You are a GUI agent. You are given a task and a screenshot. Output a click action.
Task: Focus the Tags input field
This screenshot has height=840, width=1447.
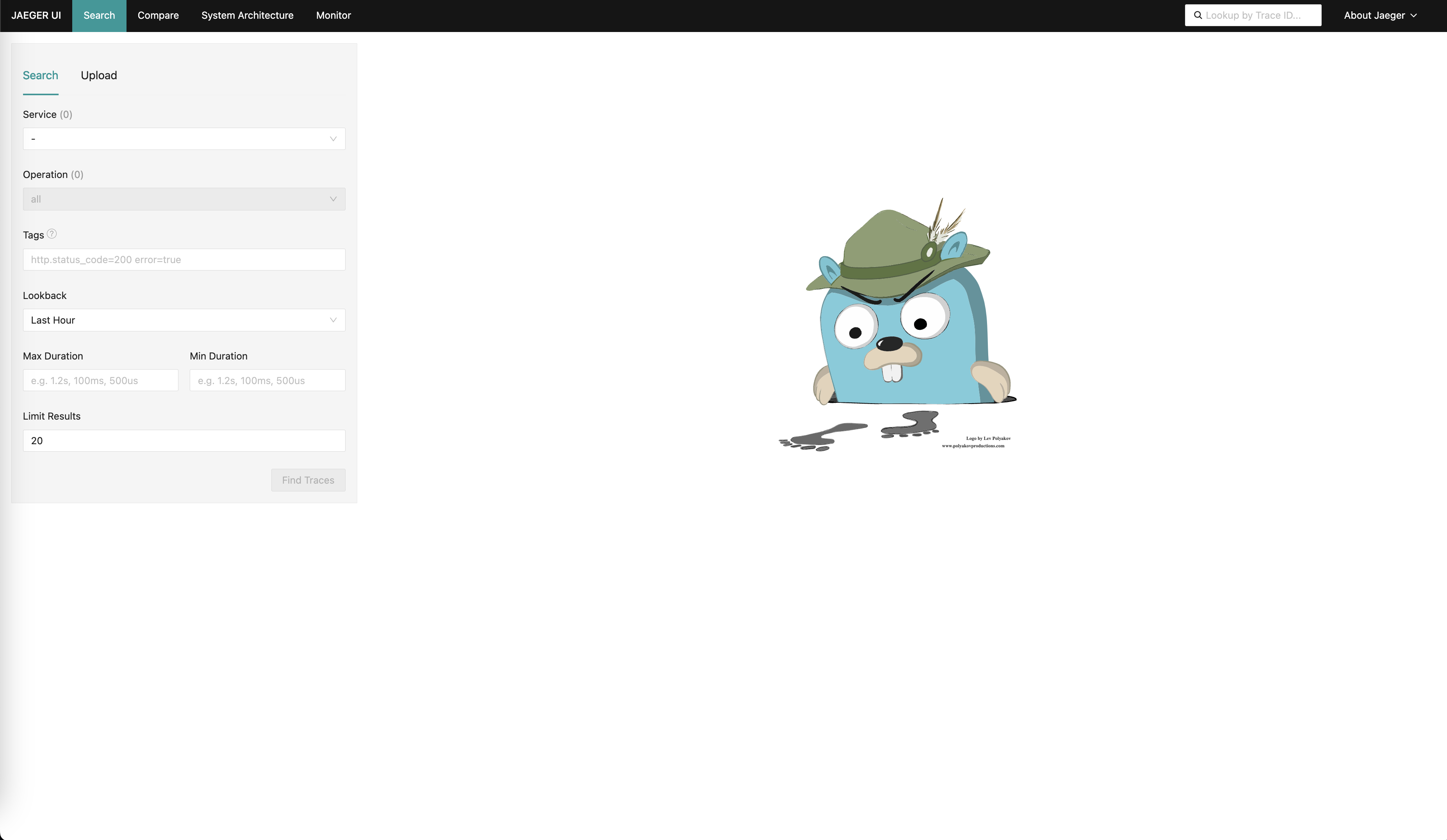[184, 260]
